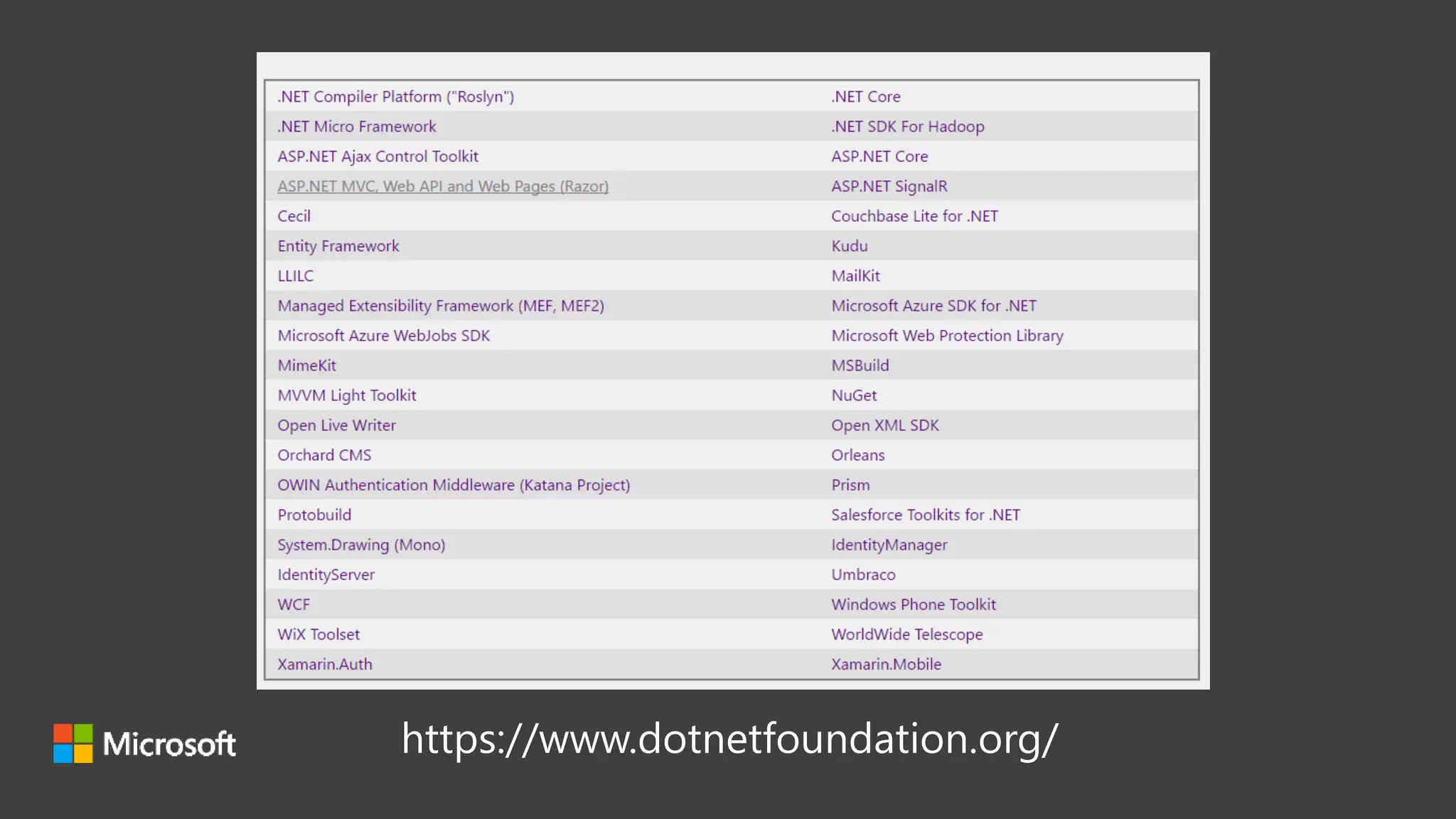The height and width of the screenshot is (819, 1456).
Task: Open the Protobuild link
Action: (x=314, y=515)
